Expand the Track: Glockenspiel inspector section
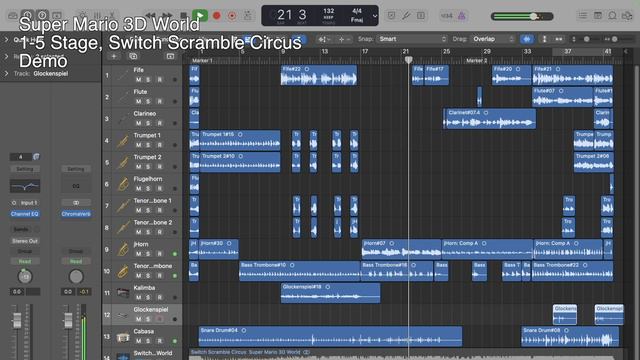Image resolution: width=640 pixels, height=360 pixels. click(6, 73)
